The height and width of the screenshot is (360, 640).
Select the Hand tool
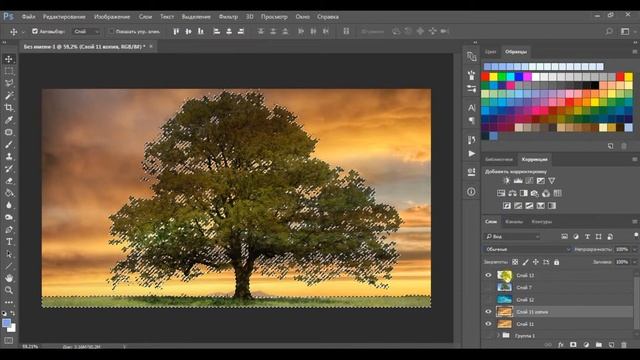(x=9, y=278)
